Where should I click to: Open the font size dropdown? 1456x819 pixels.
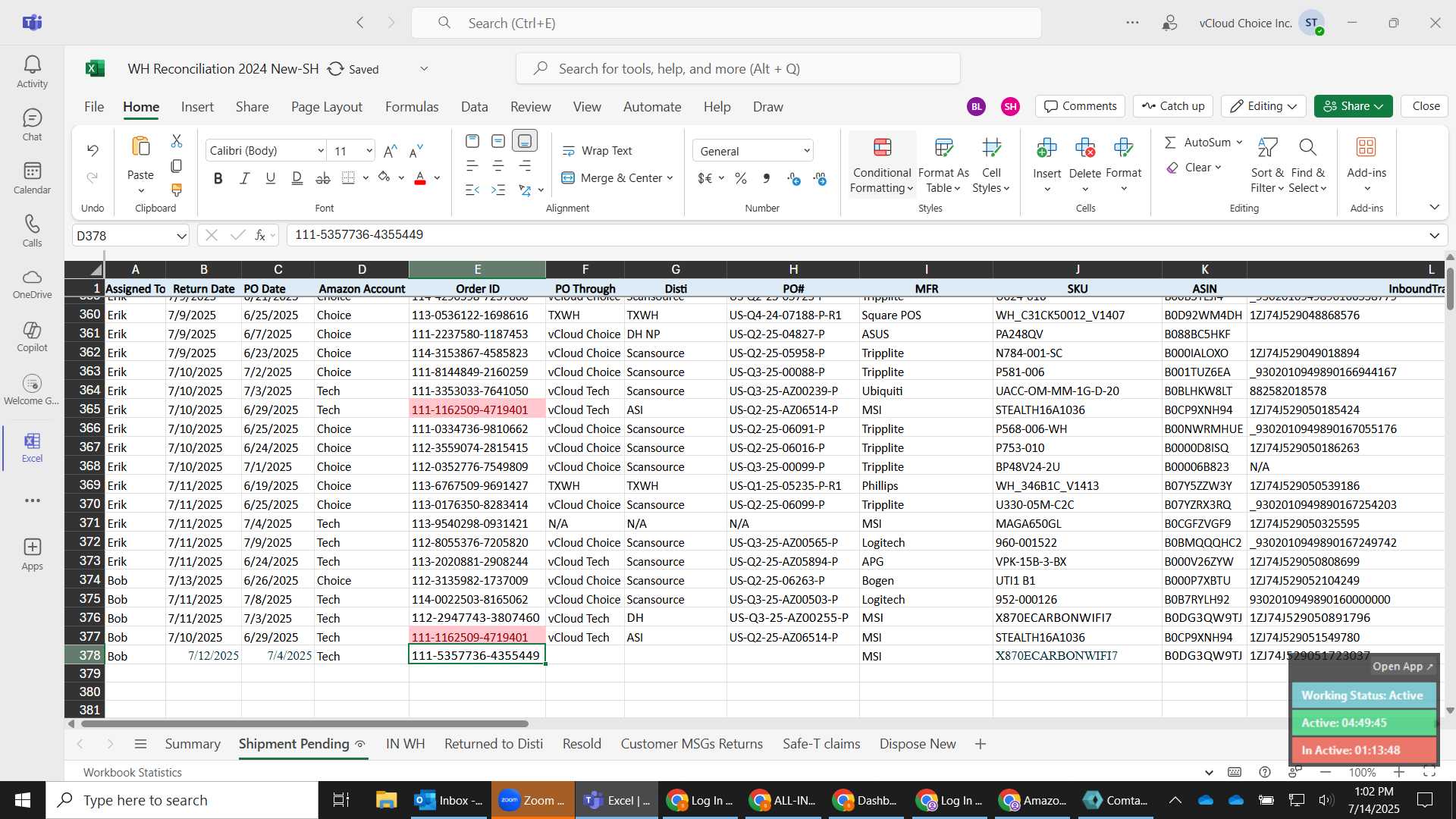pyautogui.click(x=369, y=151)
